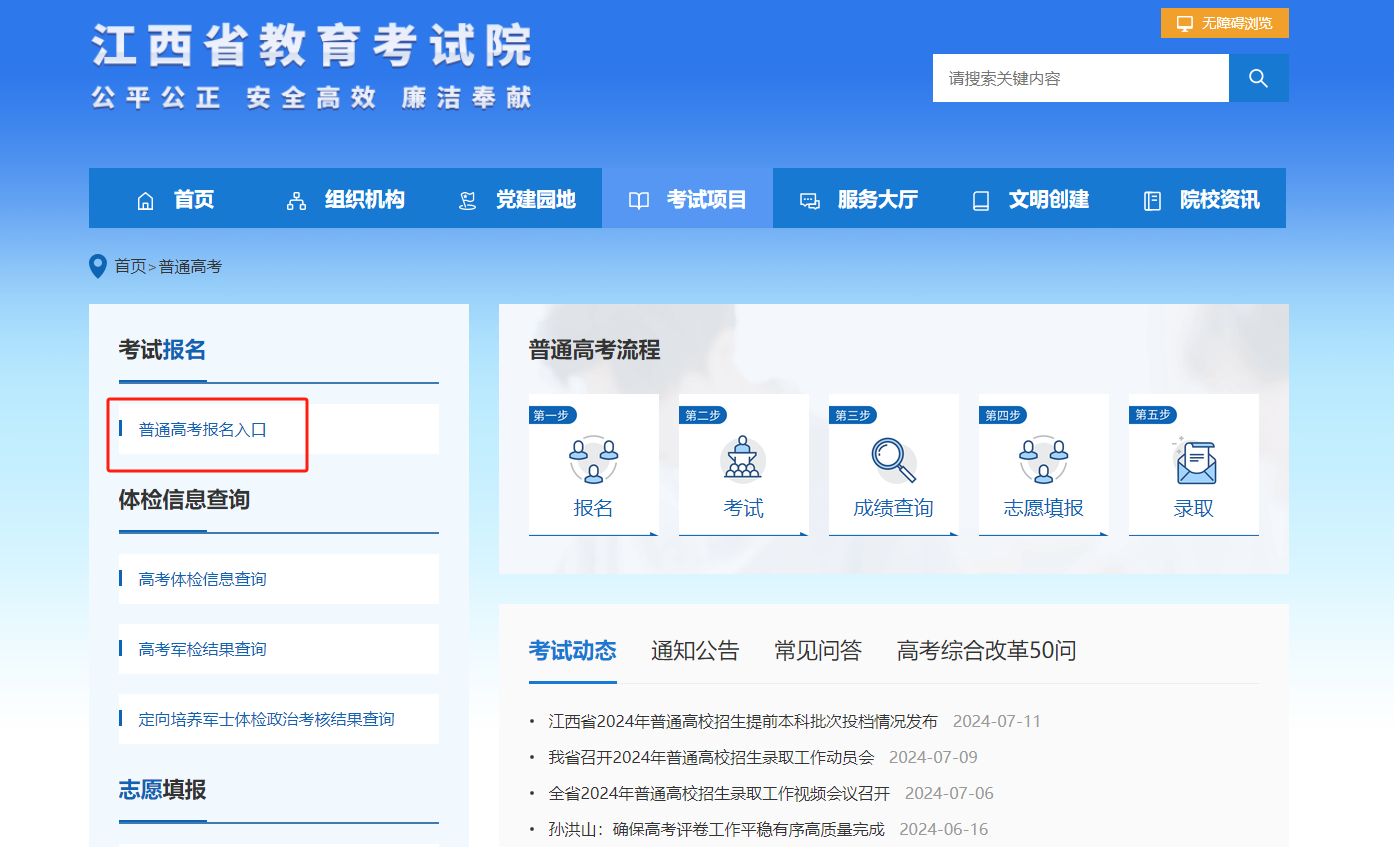Click the 第一步 step badge
Image resolution: width=1394 pixels, height=847 pixels.
(x=552, y=415)
